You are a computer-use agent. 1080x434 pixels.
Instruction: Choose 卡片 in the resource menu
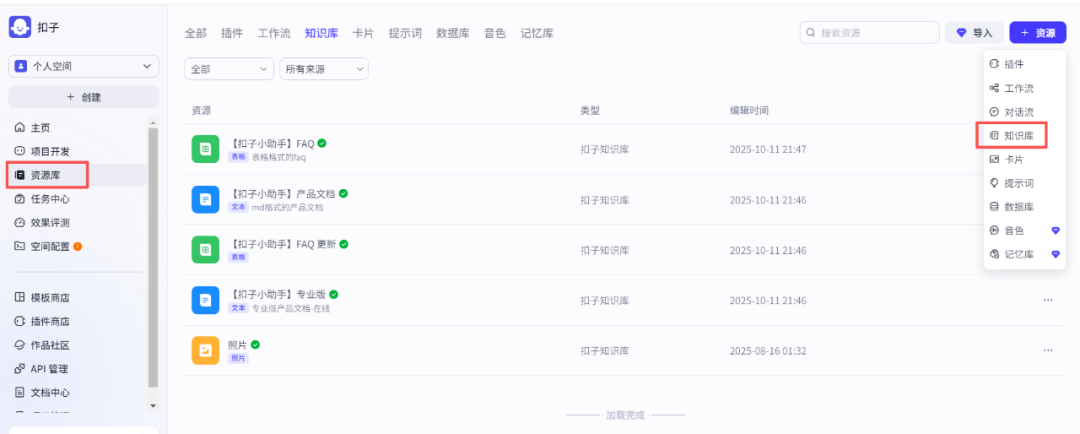tap(1025, 159)
